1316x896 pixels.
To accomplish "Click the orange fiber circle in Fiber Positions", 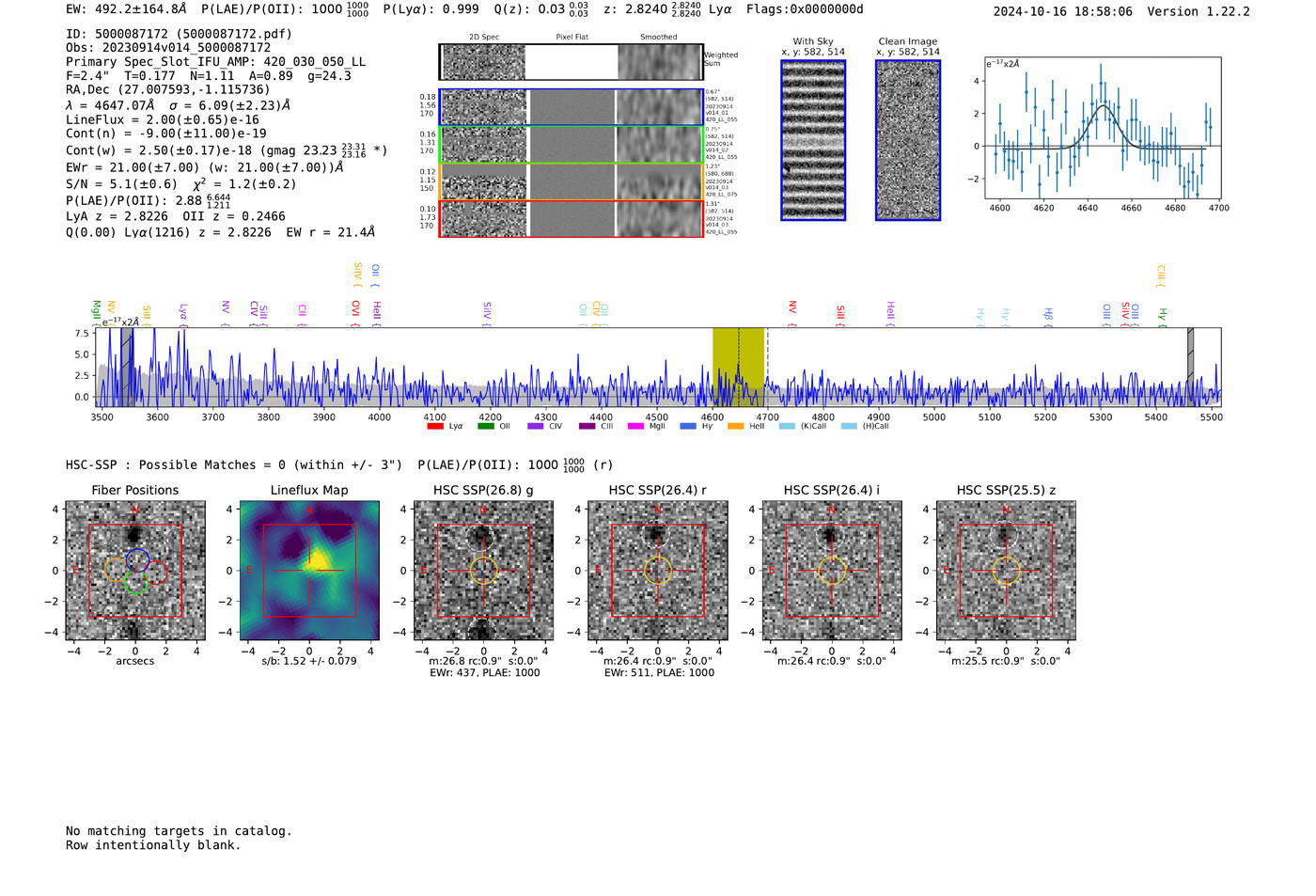I will pos(116,569).
